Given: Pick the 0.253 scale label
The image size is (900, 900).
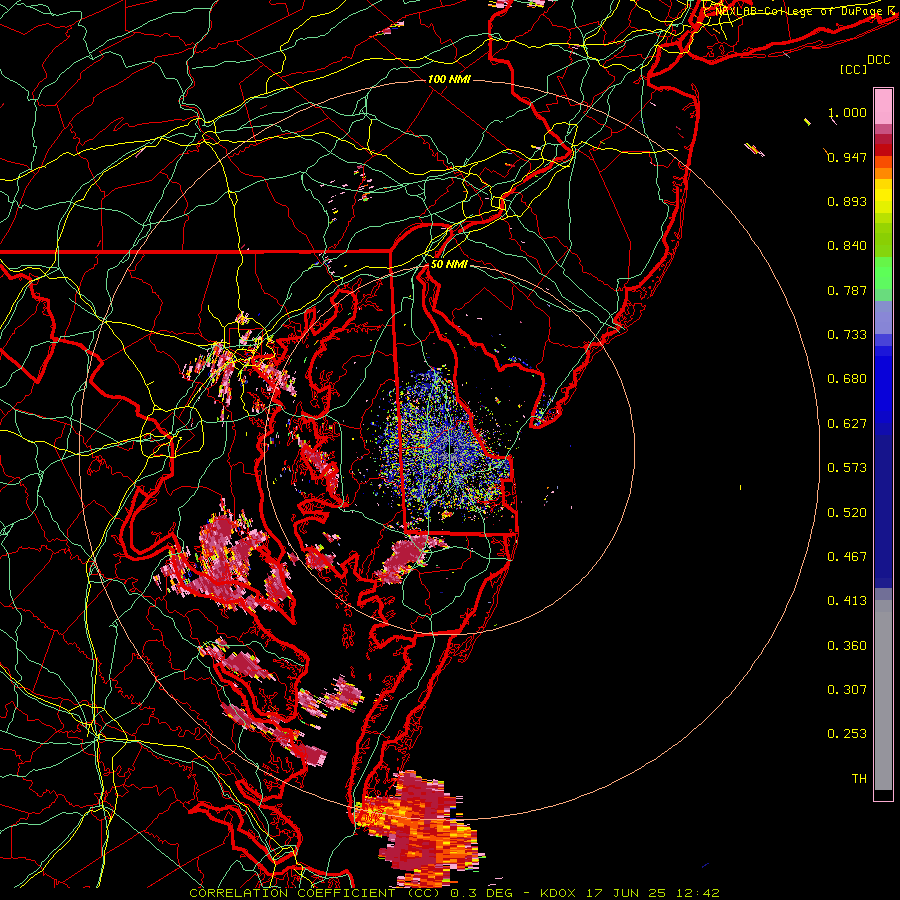Looking at the screenshot, I should pyautogui.click(x=847, y=734).
